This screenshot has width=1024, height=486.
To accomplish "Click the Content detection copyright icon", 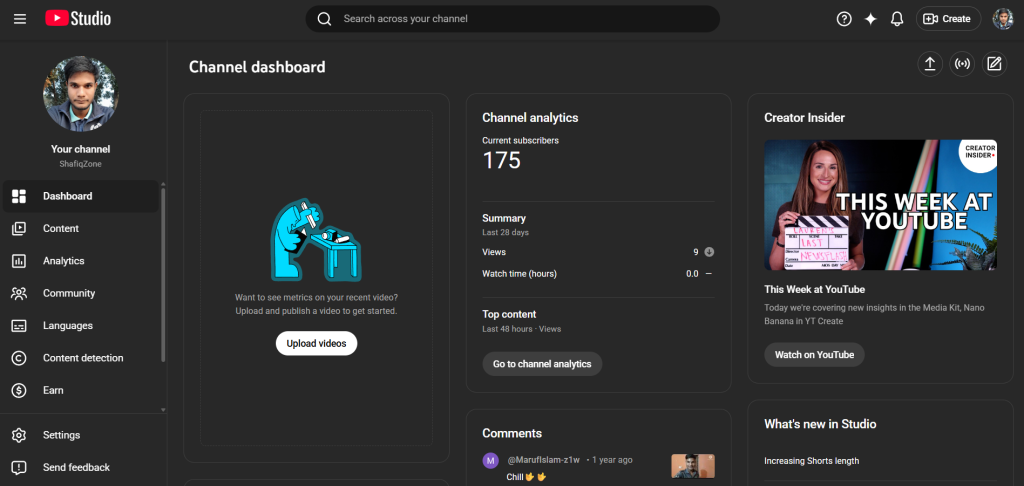I will (19, 358).
